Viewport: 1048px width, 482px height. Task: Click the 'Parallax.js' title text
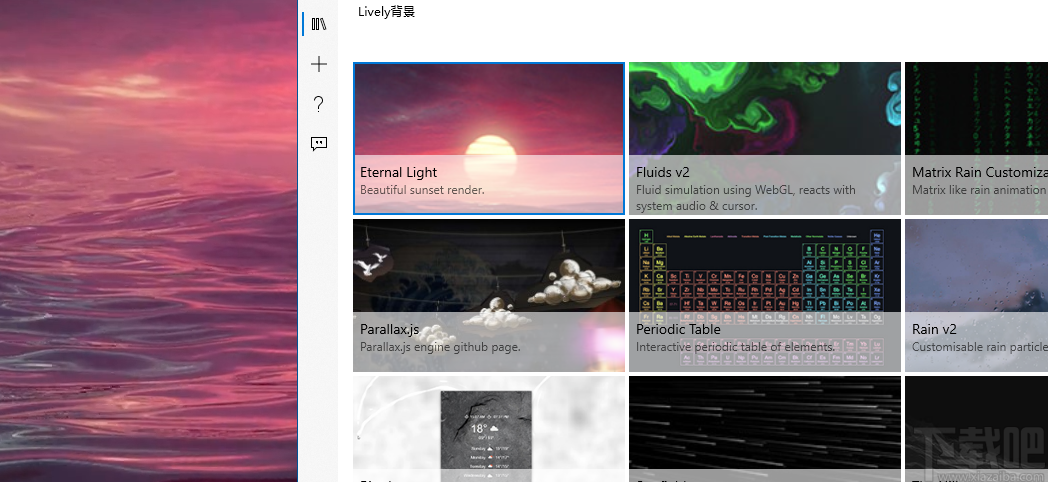pyautogui.click(x=390, y=330)
